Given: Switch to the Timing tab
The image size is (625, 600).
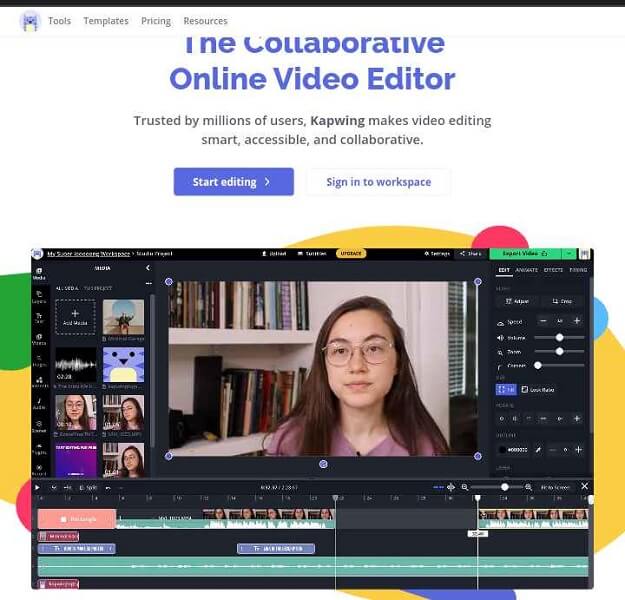Looking at the screenshot, I should tap(578, 270).
